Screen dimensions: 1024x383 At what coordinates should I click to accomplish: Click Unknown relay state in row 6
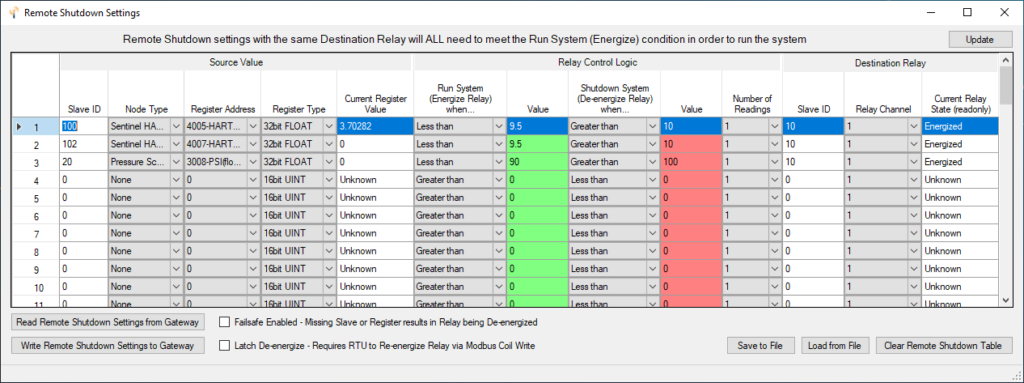(960, 215)
